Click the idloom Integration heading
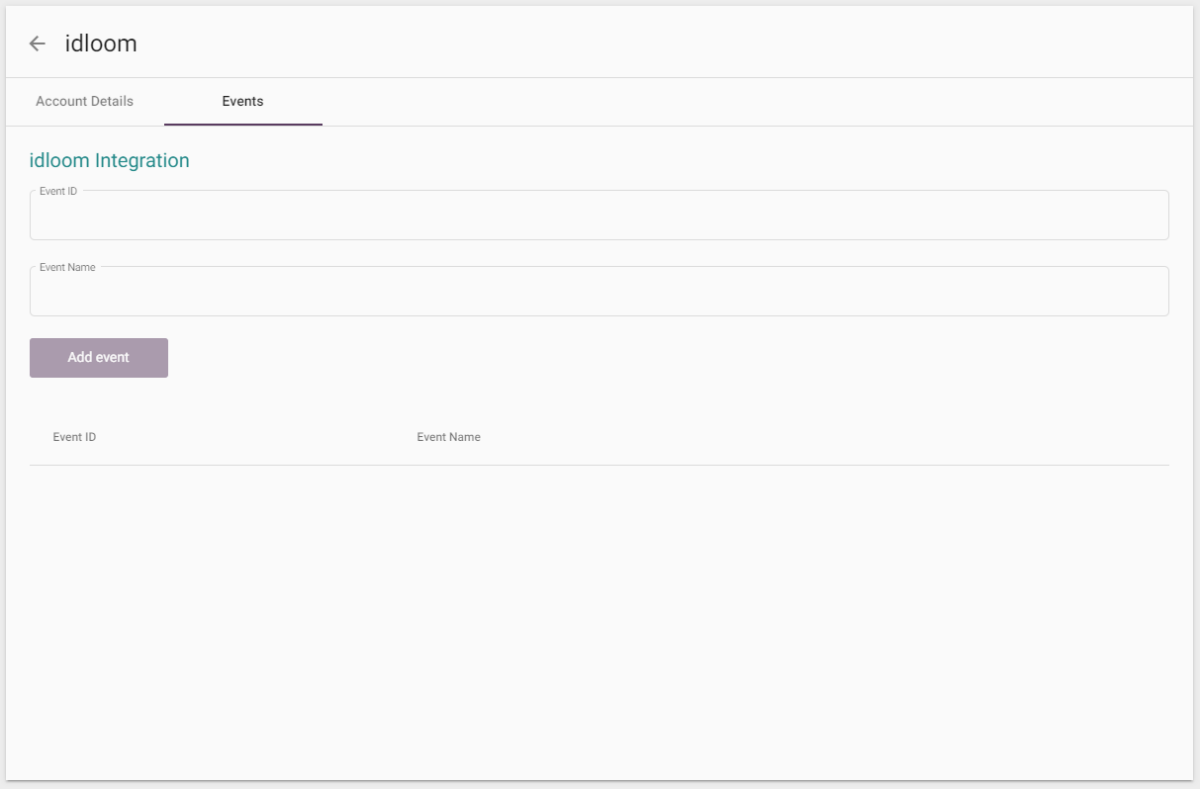The width and height of the screenshot is (1200, 789). 110,160
